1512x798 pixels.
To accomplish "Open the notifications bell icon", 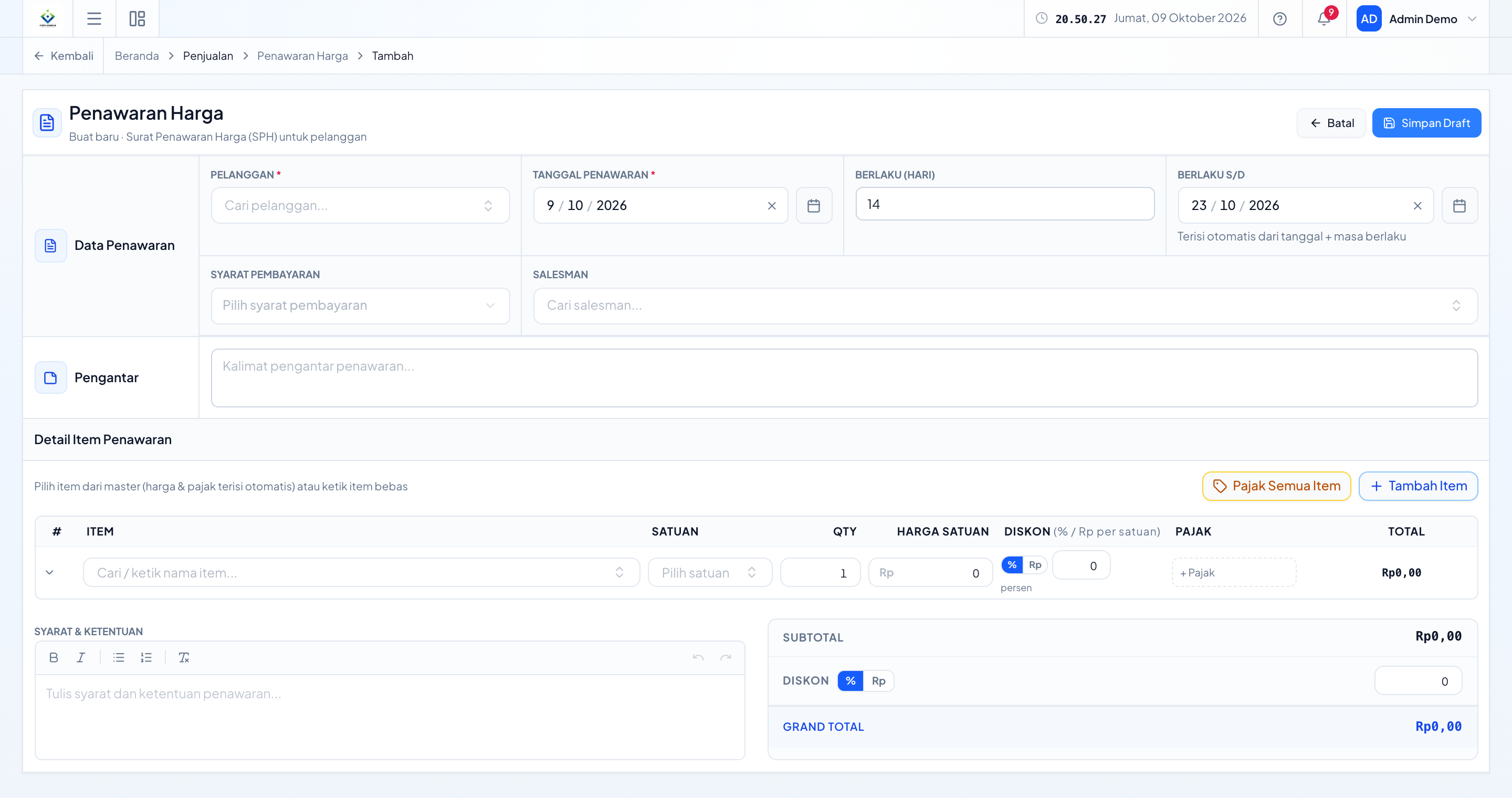I will [1324, 19].
